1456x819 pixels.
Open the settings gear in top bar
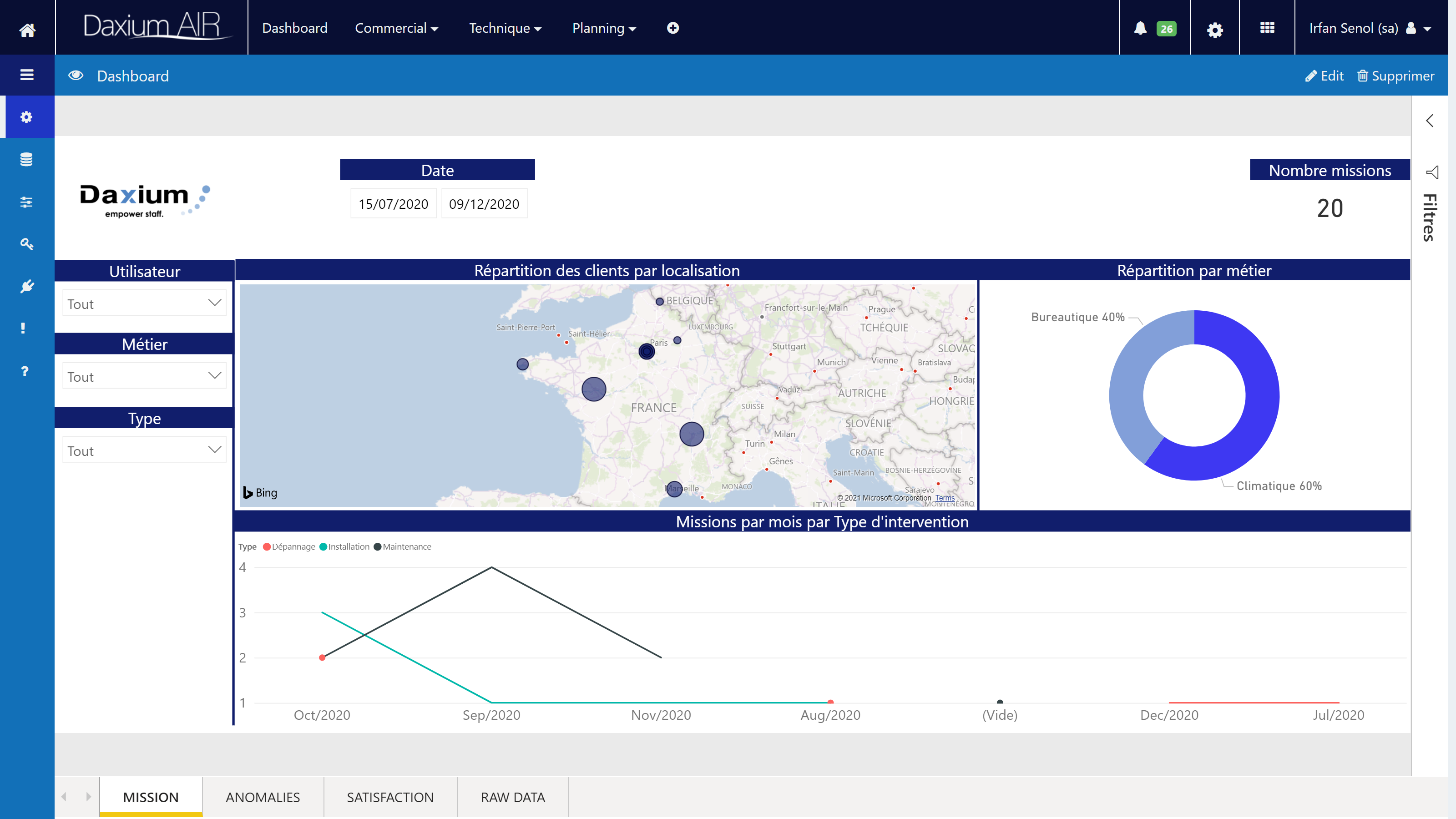pyautogui.click(x=1215, y=30)
